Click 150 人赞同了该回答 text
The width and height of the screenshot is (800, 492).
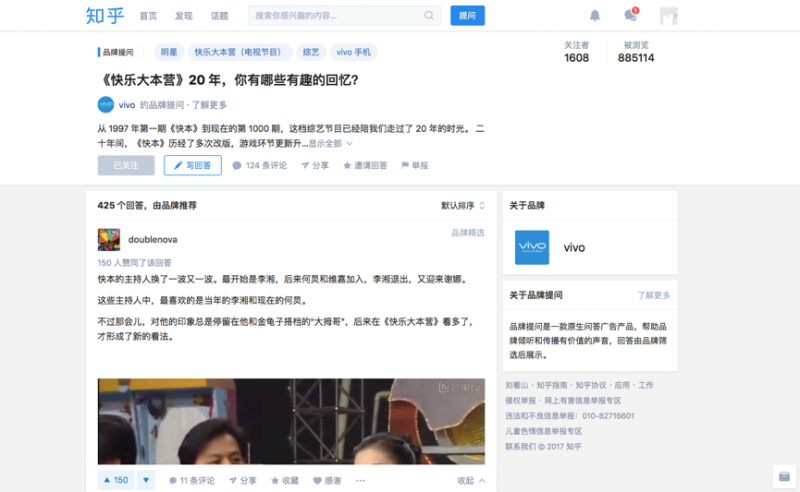click(x=135, y=263)
